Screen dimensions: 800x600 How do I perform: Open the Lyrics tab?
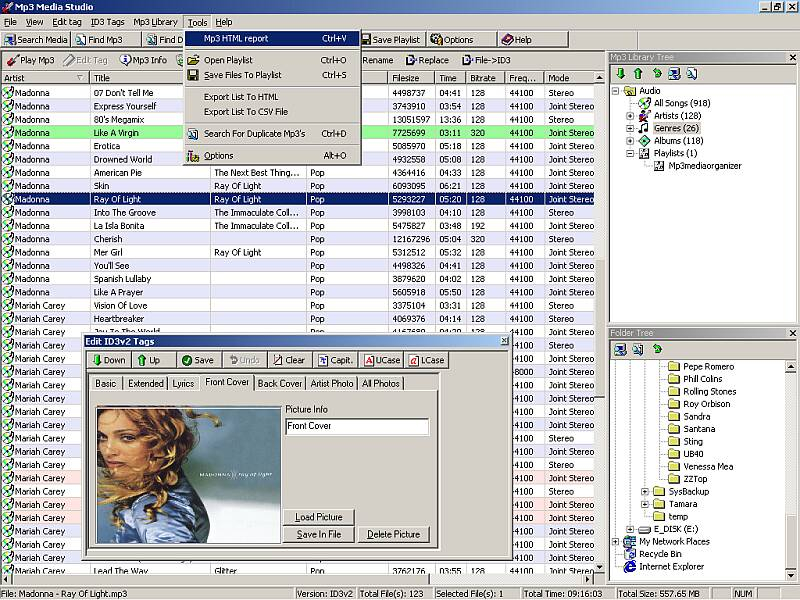click(183, 383)
